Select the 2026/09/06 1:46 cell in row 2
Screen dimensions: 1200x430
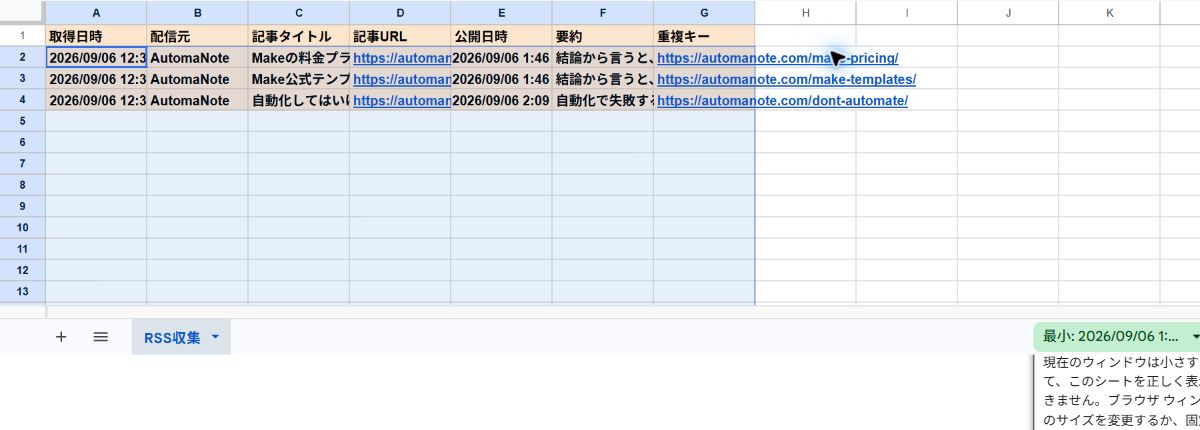501,57
